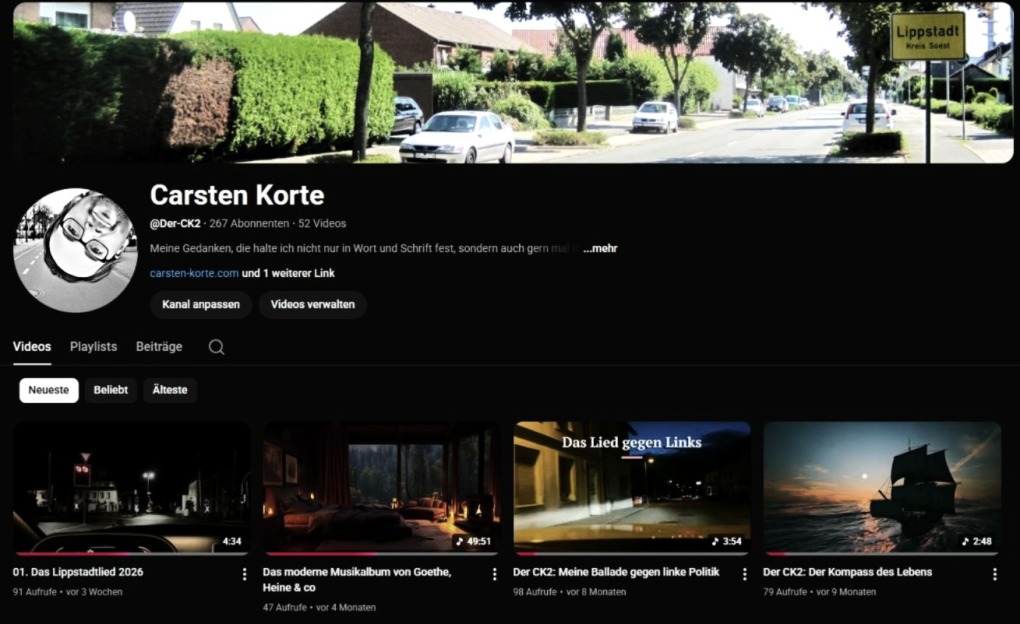Click the channel banner image
The image size is (1020, 624).
click(512, 82)
